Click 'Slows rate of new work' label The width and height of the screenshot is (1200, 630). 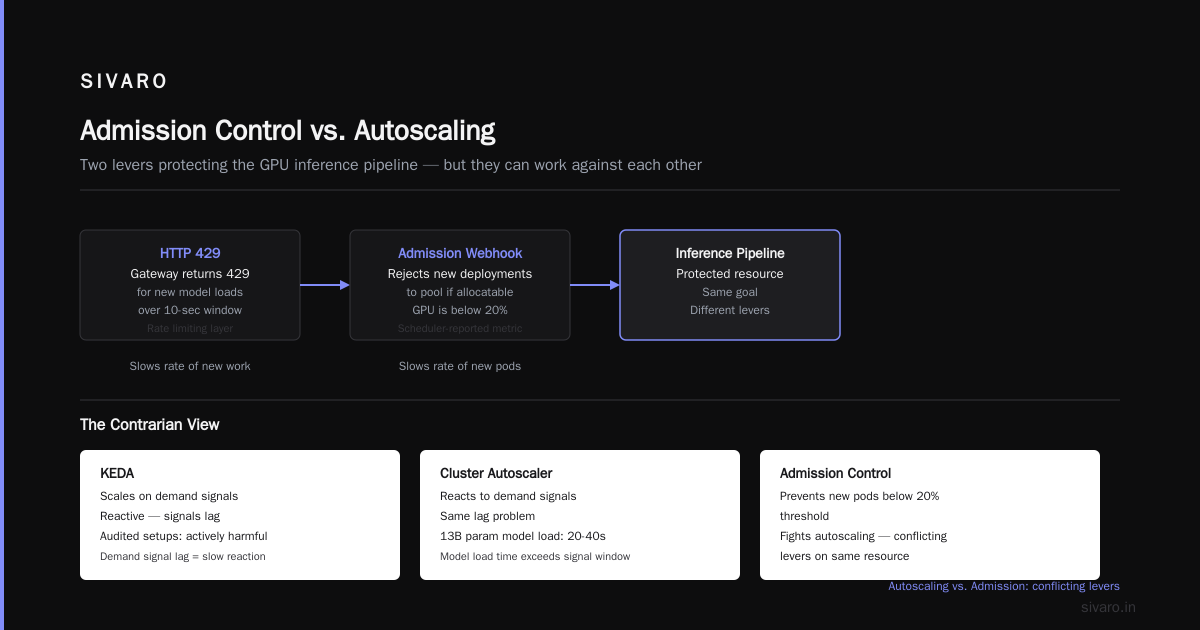pos(190,366)
